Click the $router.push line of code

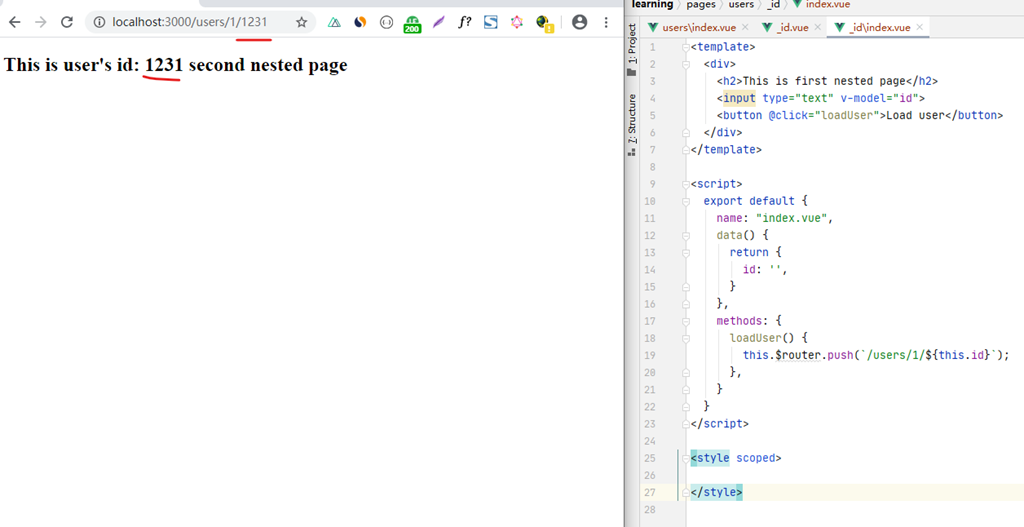pos(876,355)
